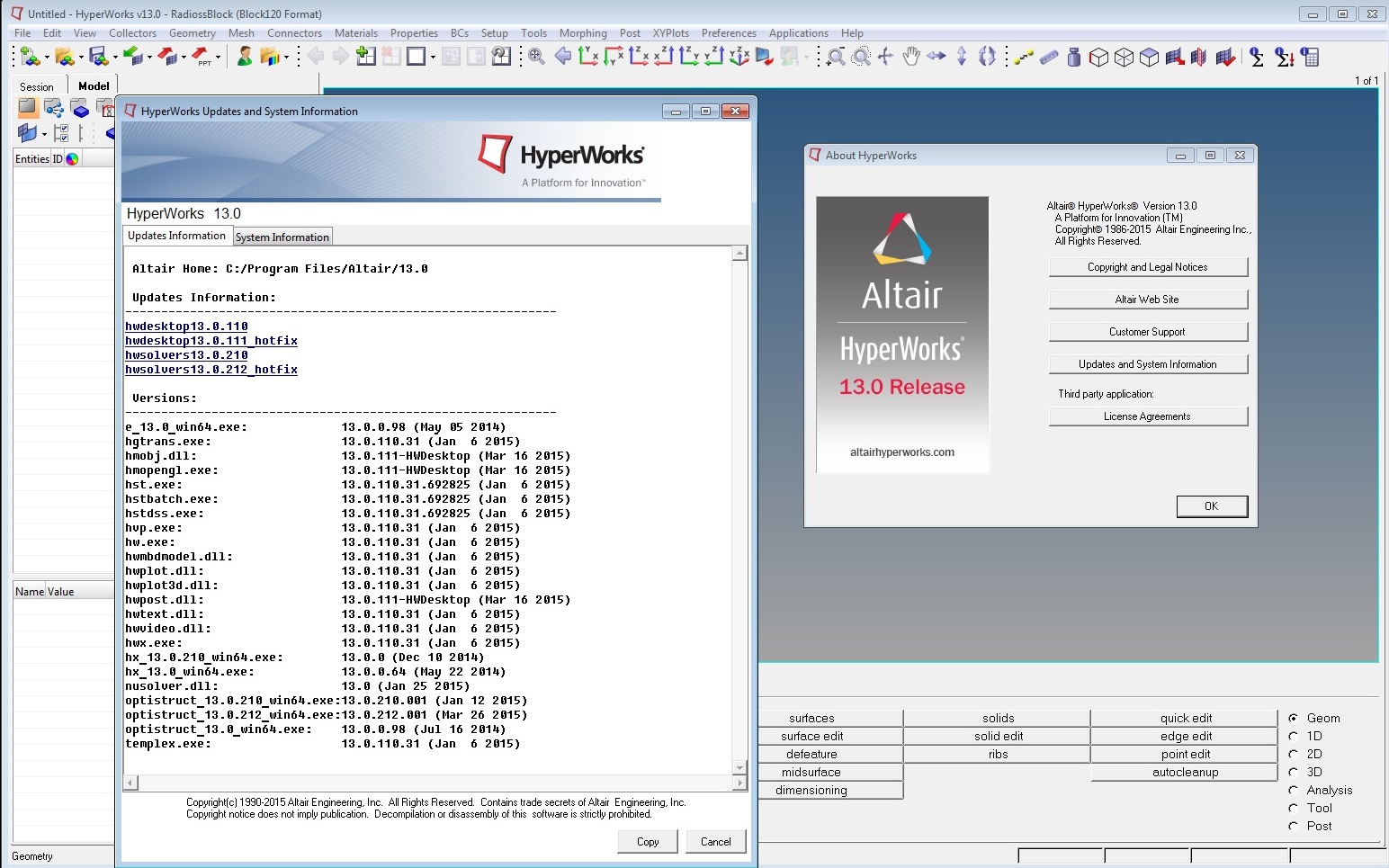Click the pan hand icon
The width and height of the screenshot is (1389, 868).
tap(911, 57)
